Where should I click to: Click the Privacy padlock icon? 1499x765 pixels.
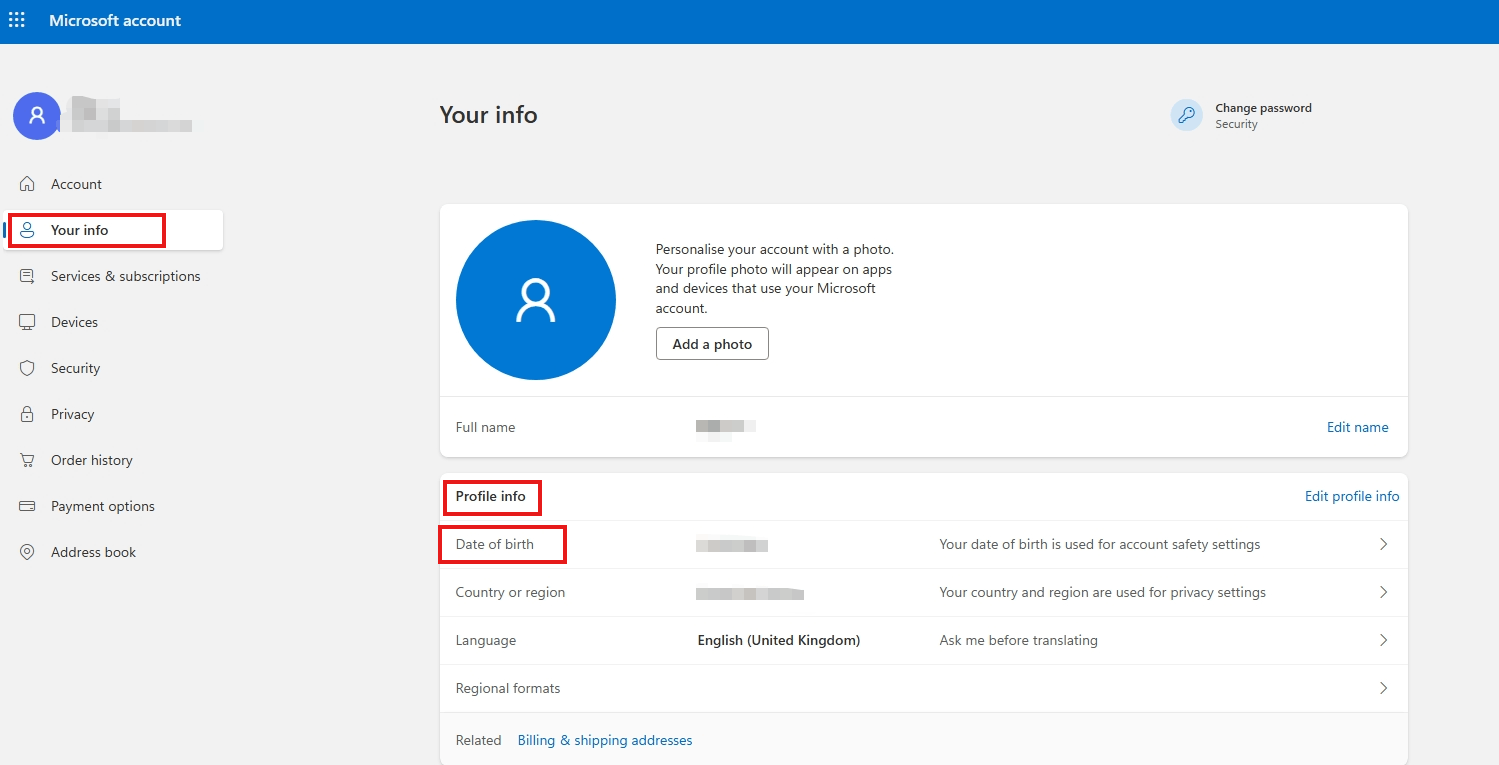point(28,414)
